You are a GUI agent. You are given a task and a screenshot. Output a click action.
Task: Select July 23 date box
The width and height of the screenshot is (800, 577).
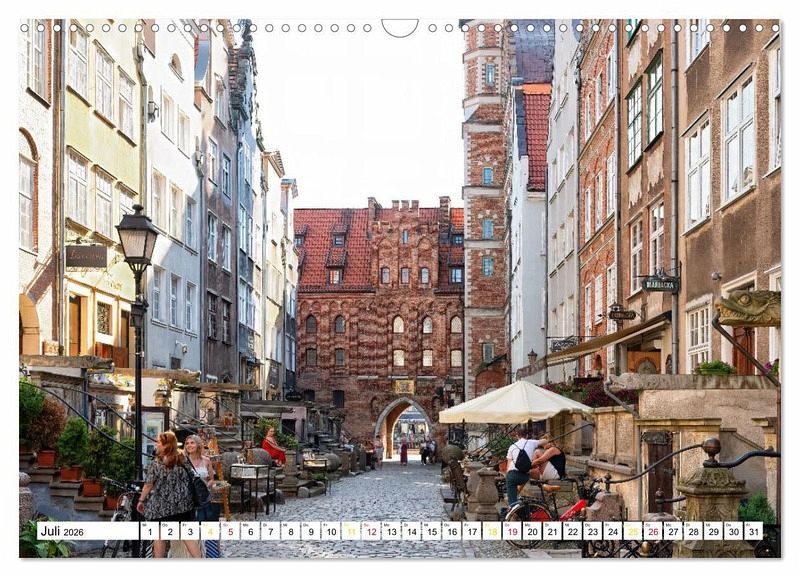click(x=593, y=531)
